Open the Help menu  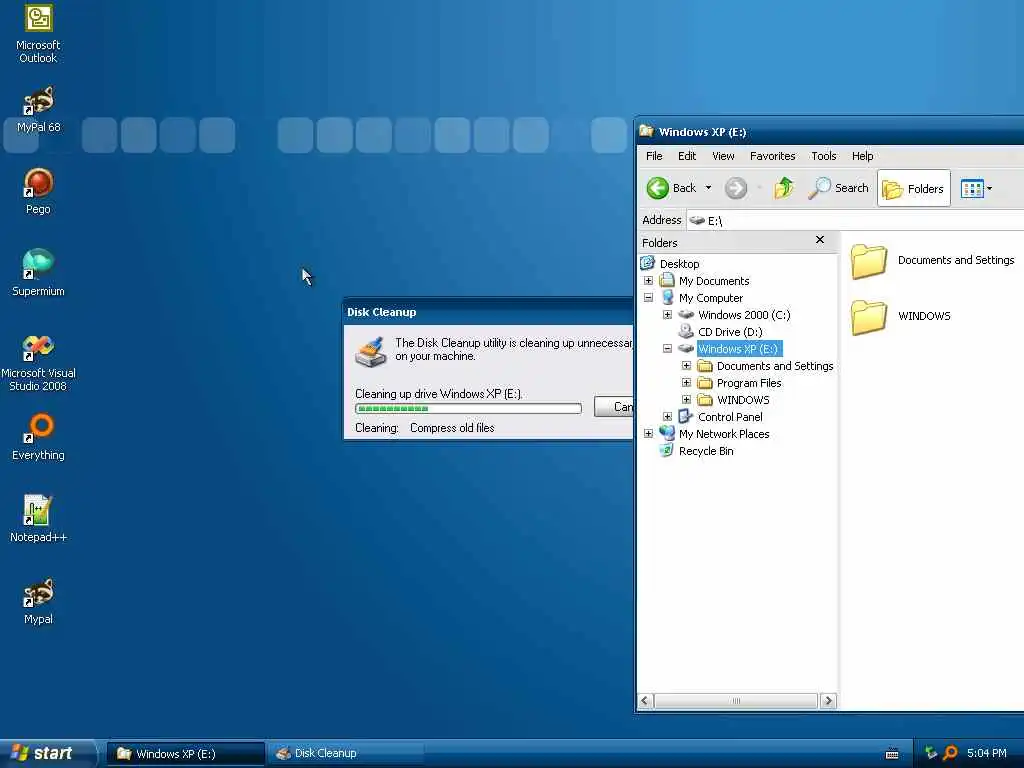tap(862, 156)
